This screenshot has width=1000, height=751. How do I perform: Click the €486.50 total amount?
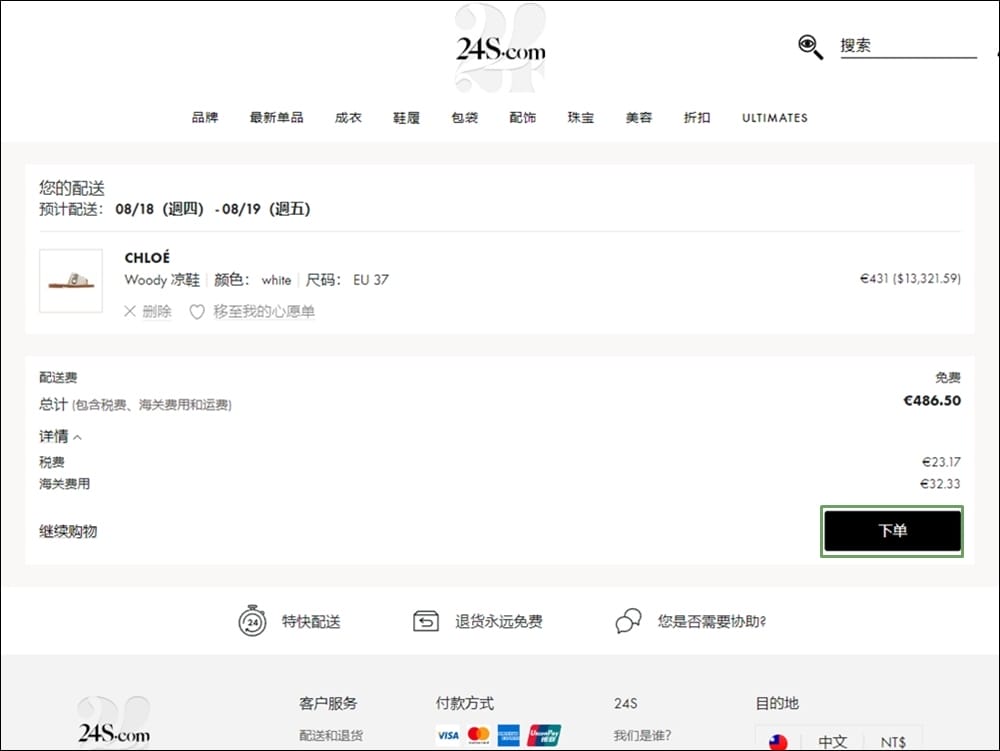(x=932, y=400)
